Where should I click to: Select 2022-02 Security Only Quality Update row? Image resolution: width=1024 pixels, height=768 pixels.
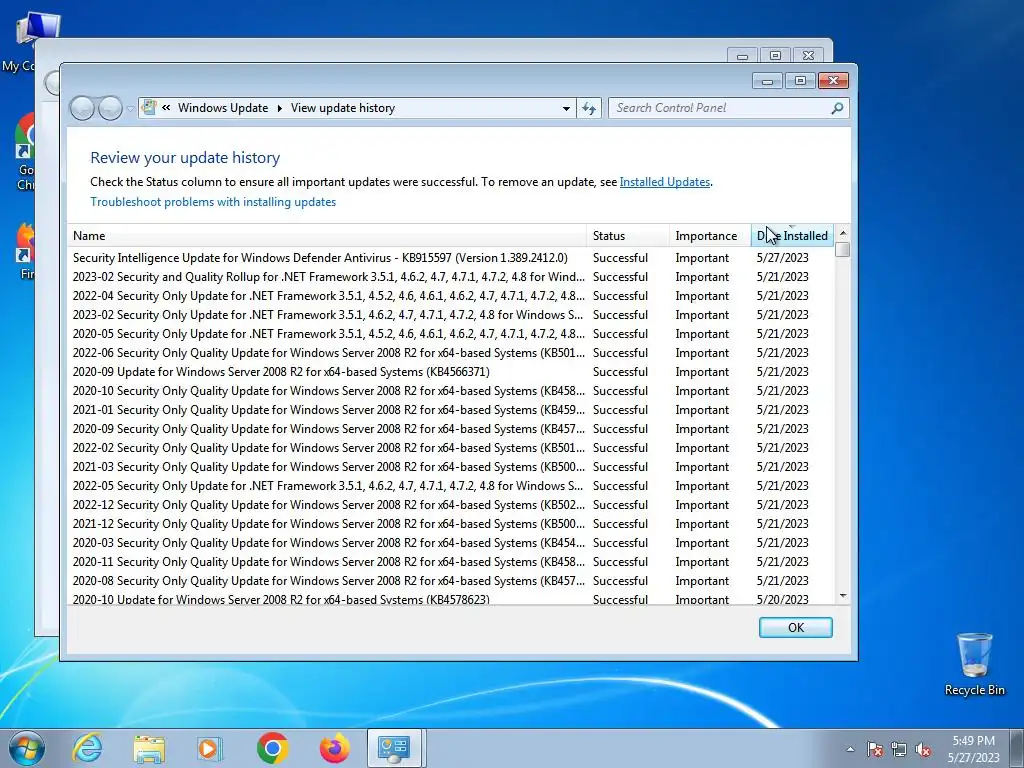tap(451, 448)
